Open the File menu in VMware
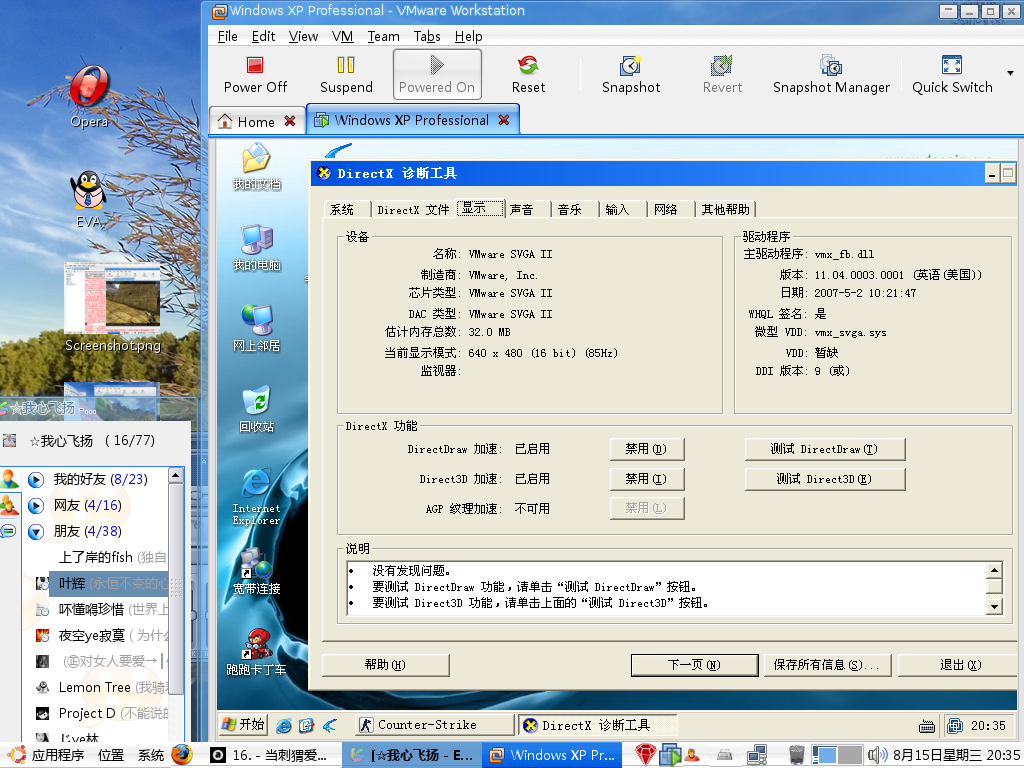 click(x=227, y=37)
